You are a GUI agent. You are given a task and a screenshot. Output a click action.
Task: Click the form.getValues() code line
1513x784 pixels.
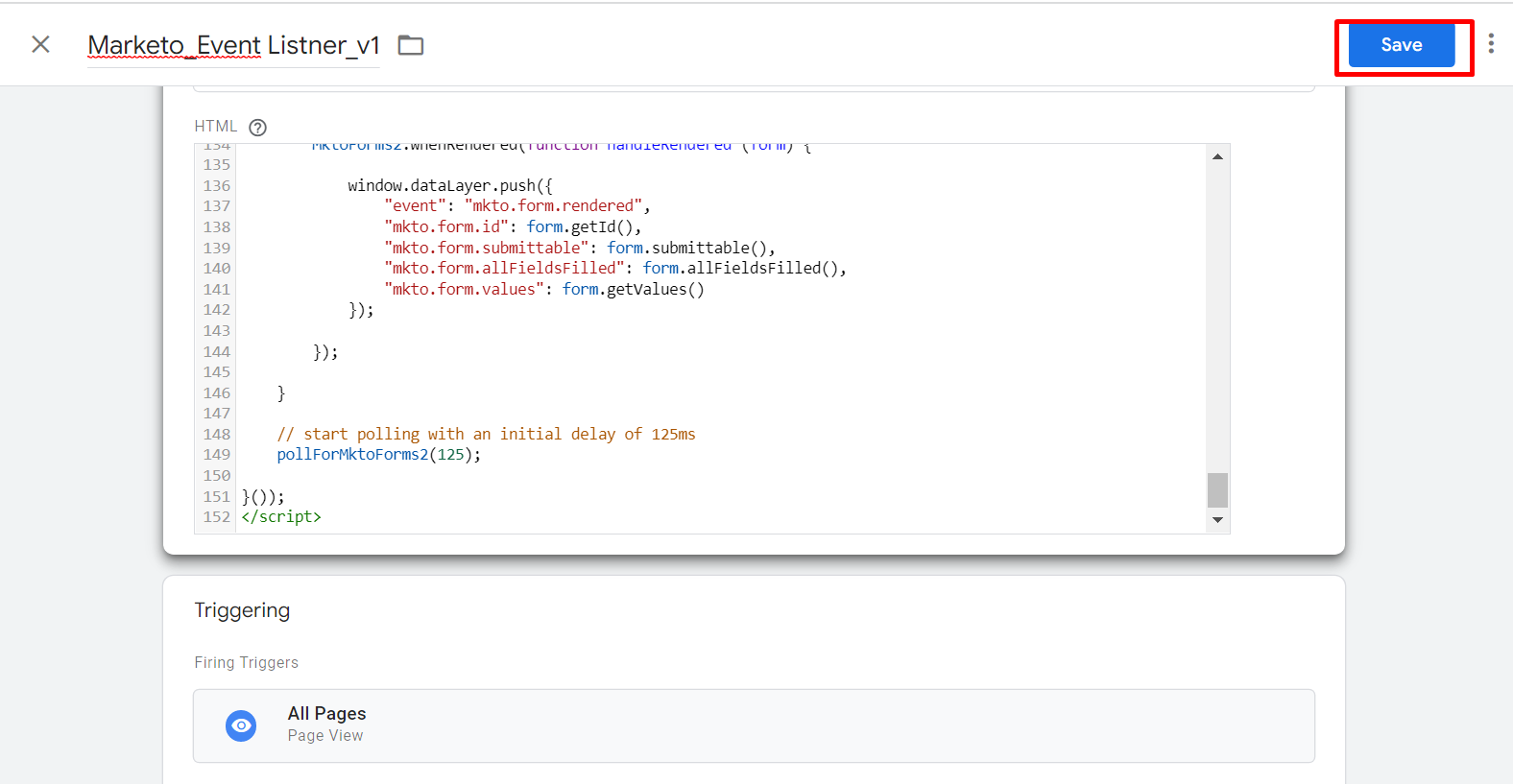(x=543, y=289)
